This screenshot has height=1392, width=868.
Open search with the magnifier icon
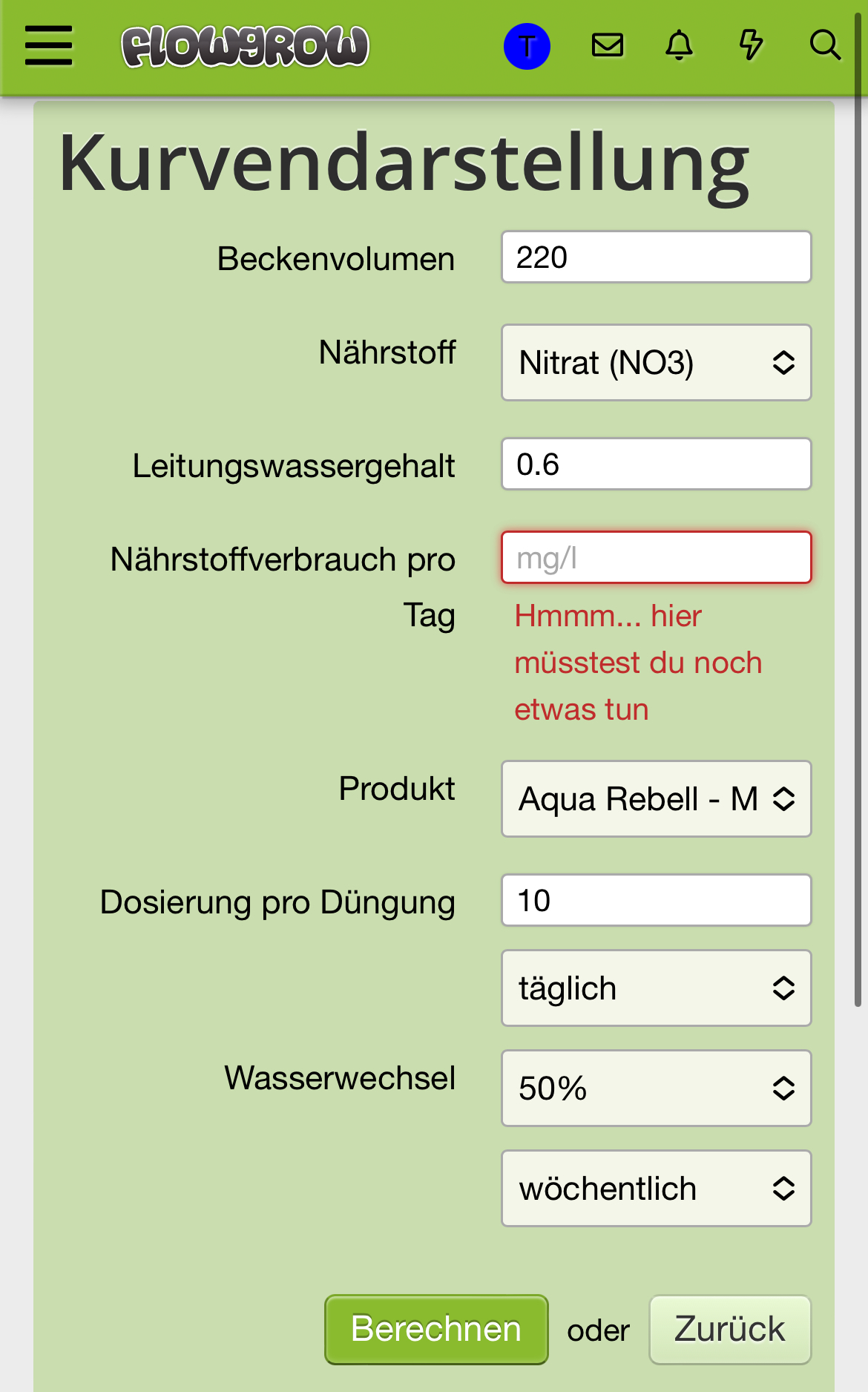825,45
